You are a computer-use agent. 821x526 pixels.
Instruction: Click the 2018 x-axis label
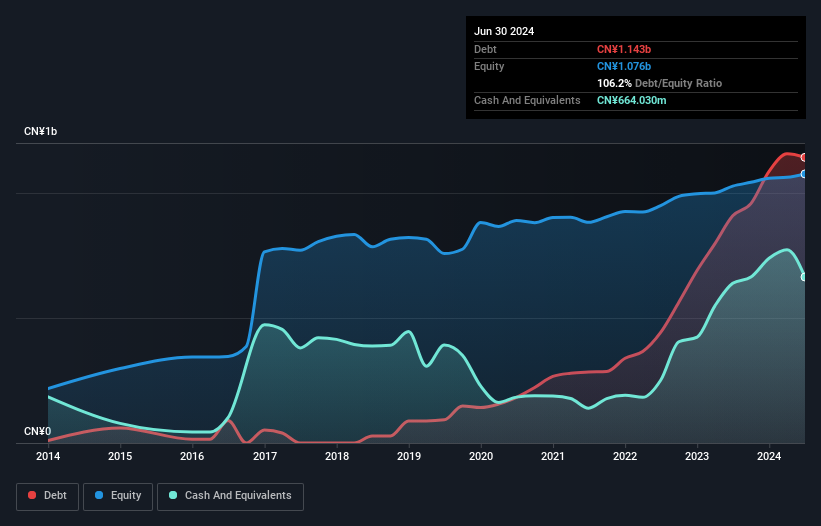click(337, 456)
